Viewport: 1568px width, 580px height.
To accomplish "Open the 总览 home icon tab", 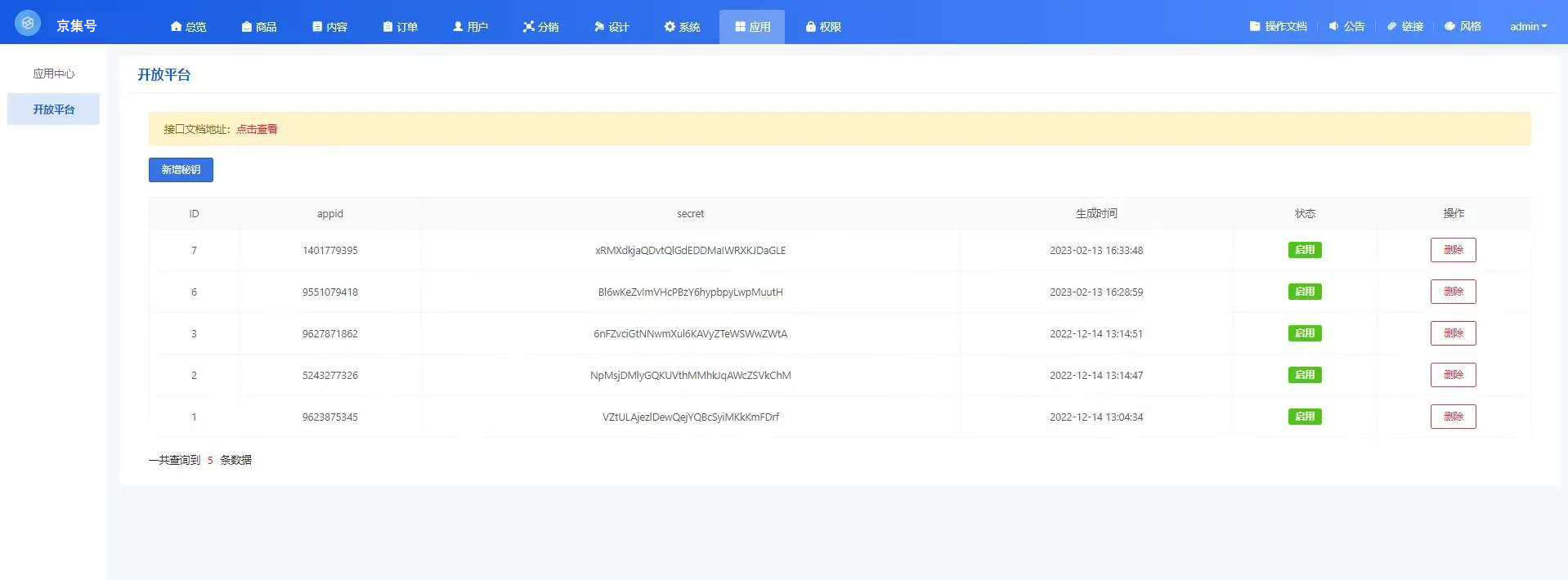I will [x=176, y=27].
